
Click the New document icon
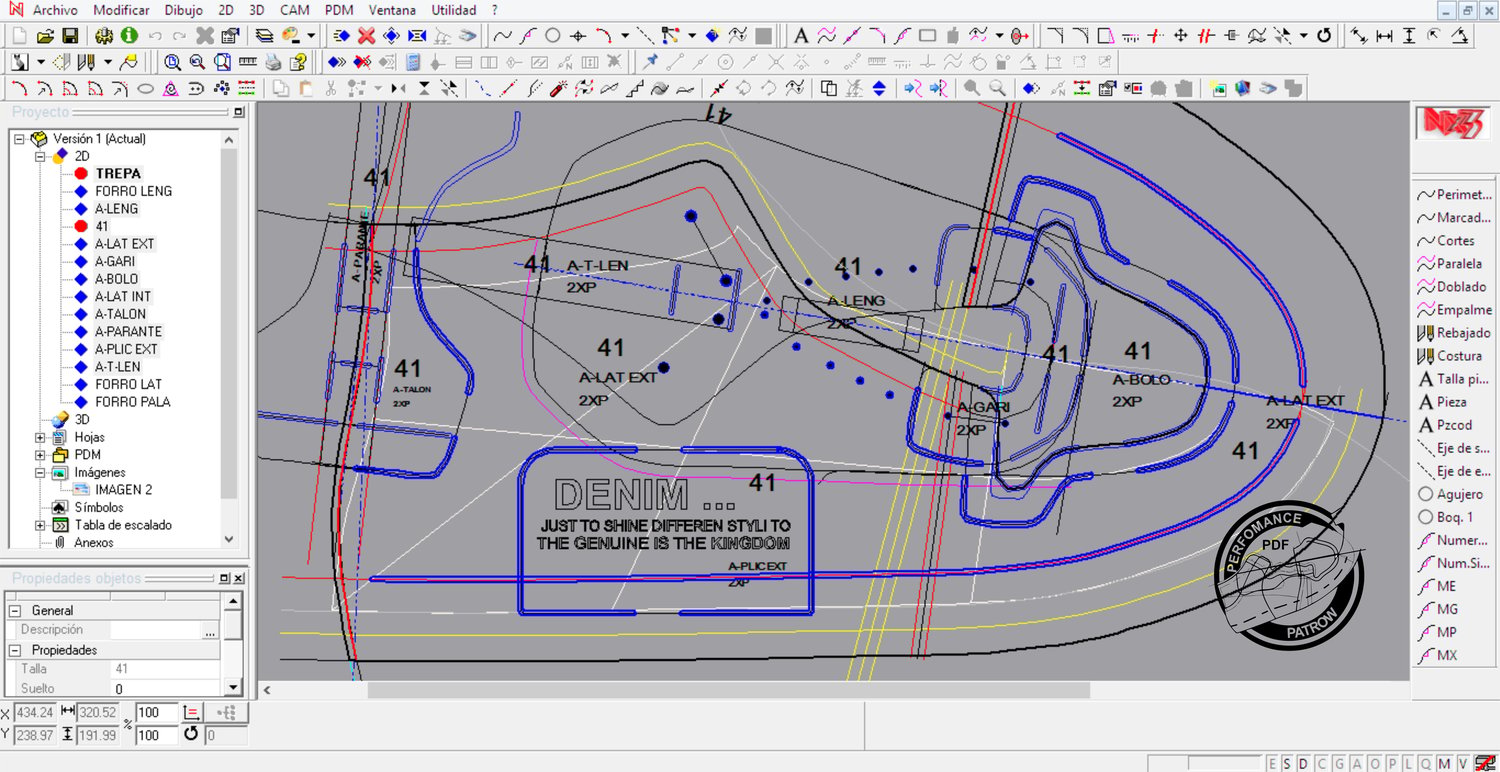20,36
